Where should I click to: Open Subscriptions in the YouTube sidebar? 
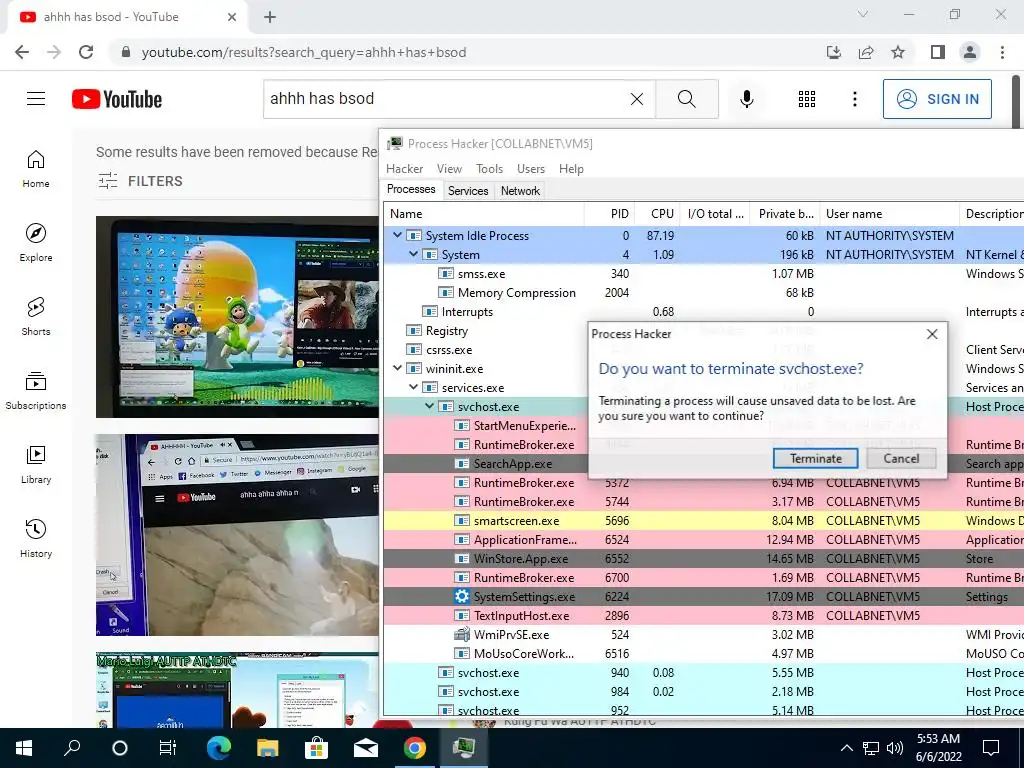point(36,391)
